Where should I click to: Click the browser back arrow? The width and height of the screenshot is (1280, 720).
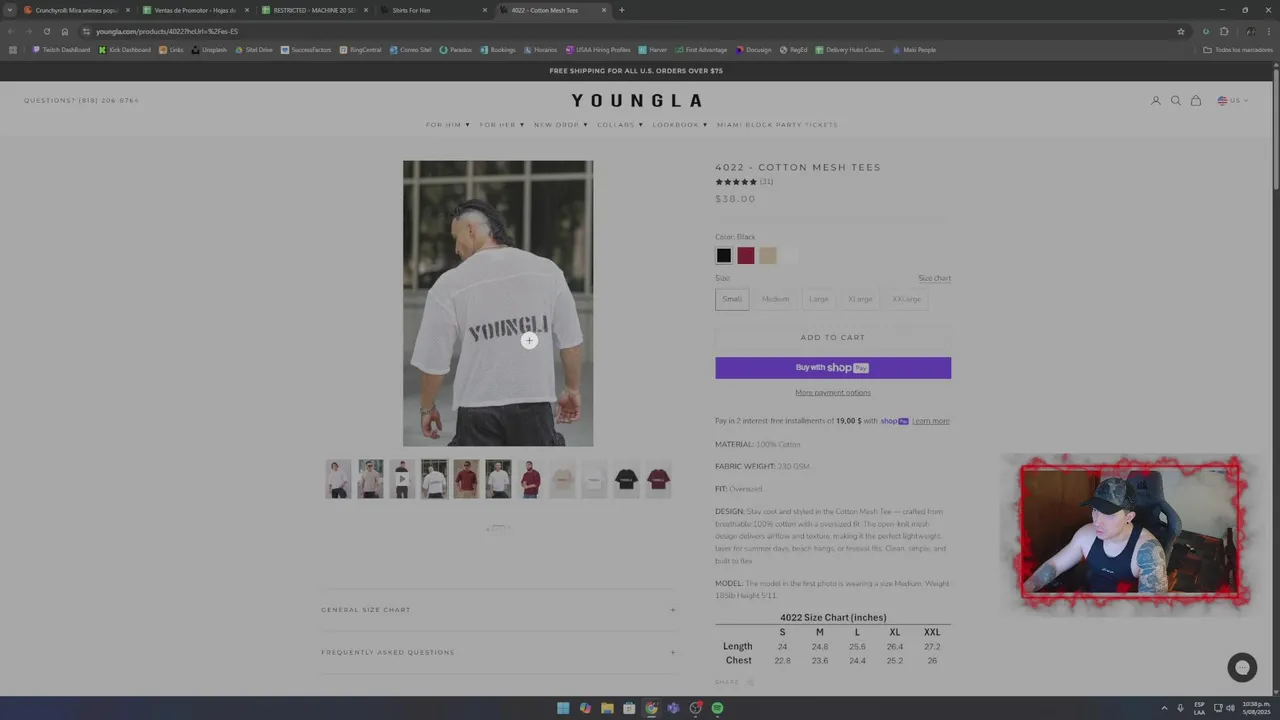point(12,31)
